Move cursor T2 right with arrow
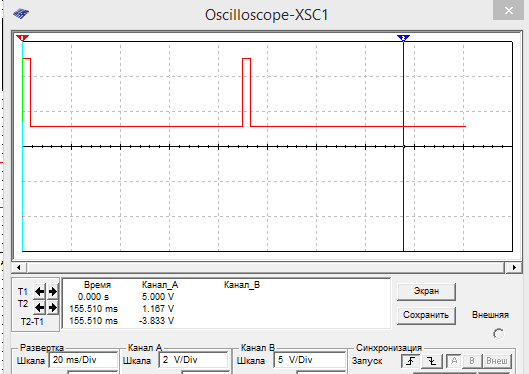Image resolution: width=529 pixels, height=374 pixels. (53, 307)
